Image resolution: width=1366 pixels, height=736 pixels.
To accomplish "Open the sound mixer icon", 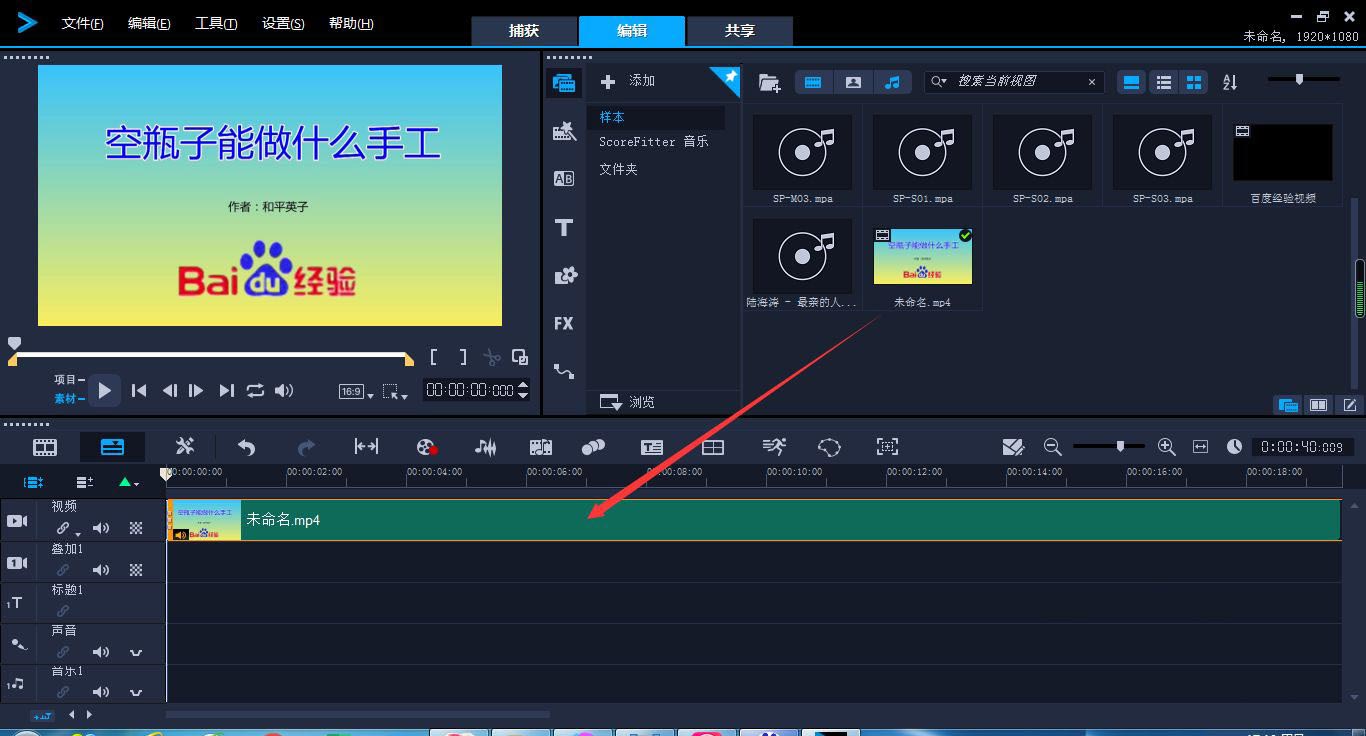I will click(x=486, y=447).
